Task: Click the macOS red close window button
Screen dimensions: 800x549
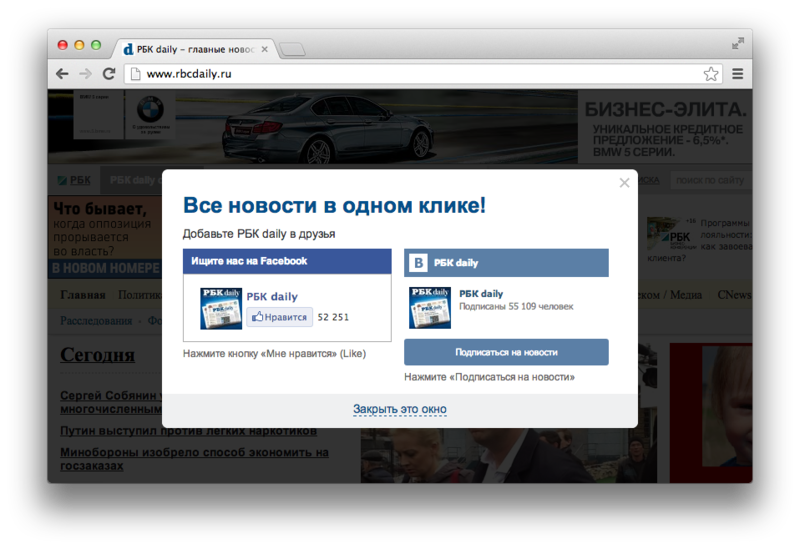Action: [x=63, y=45]
